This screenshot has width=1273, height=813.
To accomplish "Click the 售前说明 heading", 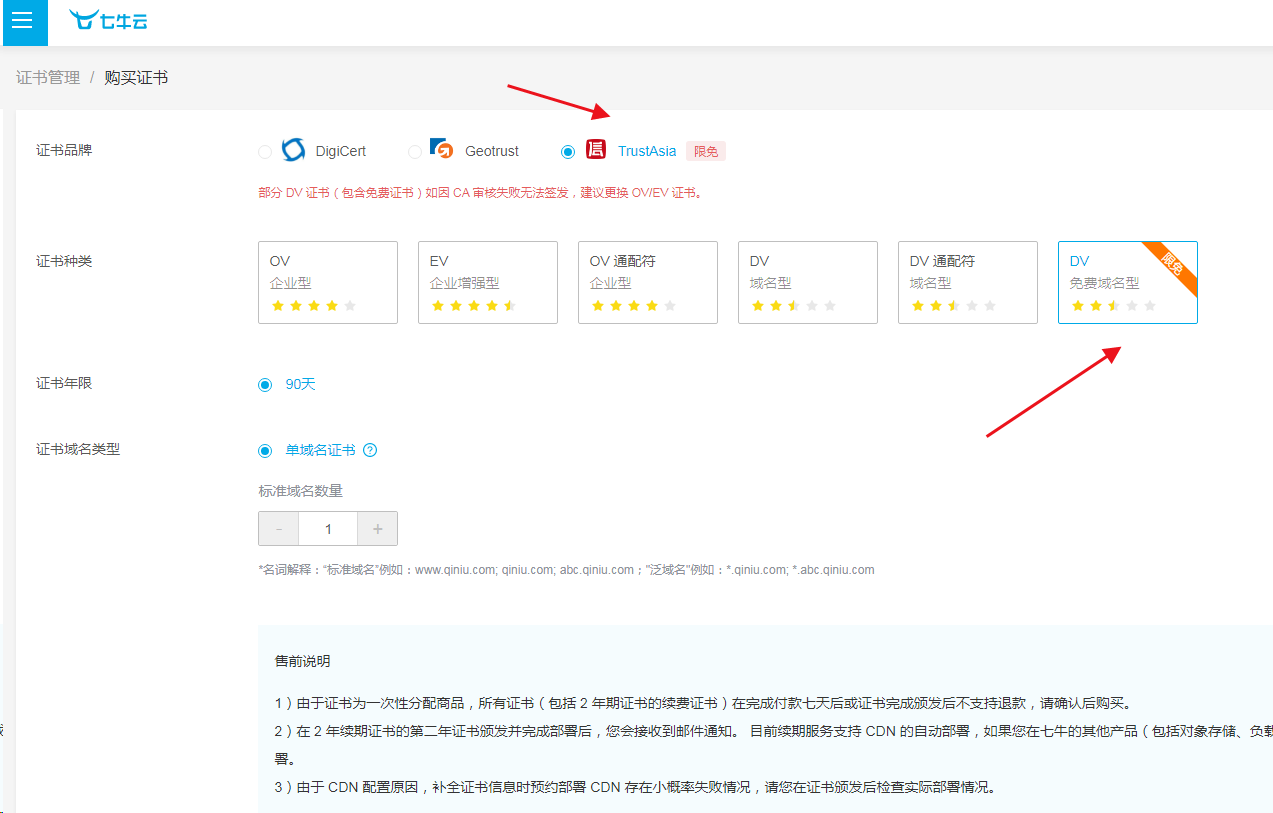I will pyautogui.click(x=302, y=661).
